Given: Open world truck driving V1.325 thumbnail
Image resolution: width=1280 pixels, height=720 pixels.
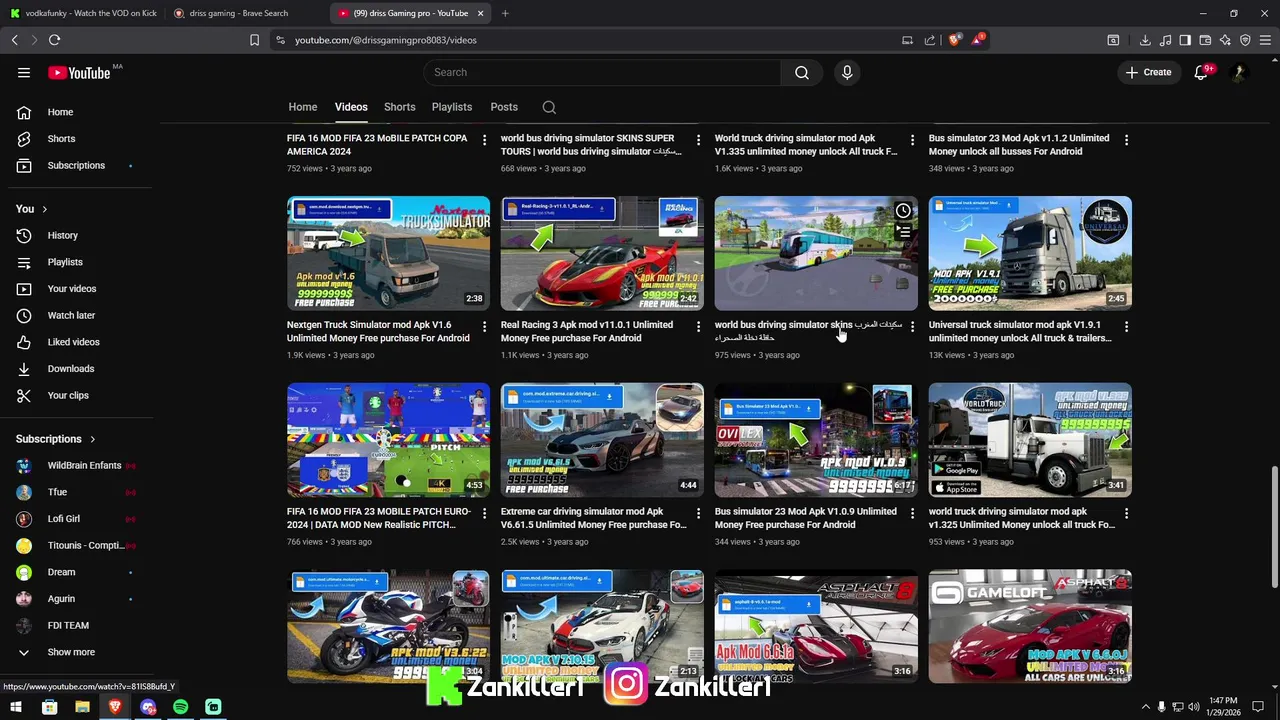Looking at the screenshot, I should click(1030, 440).
